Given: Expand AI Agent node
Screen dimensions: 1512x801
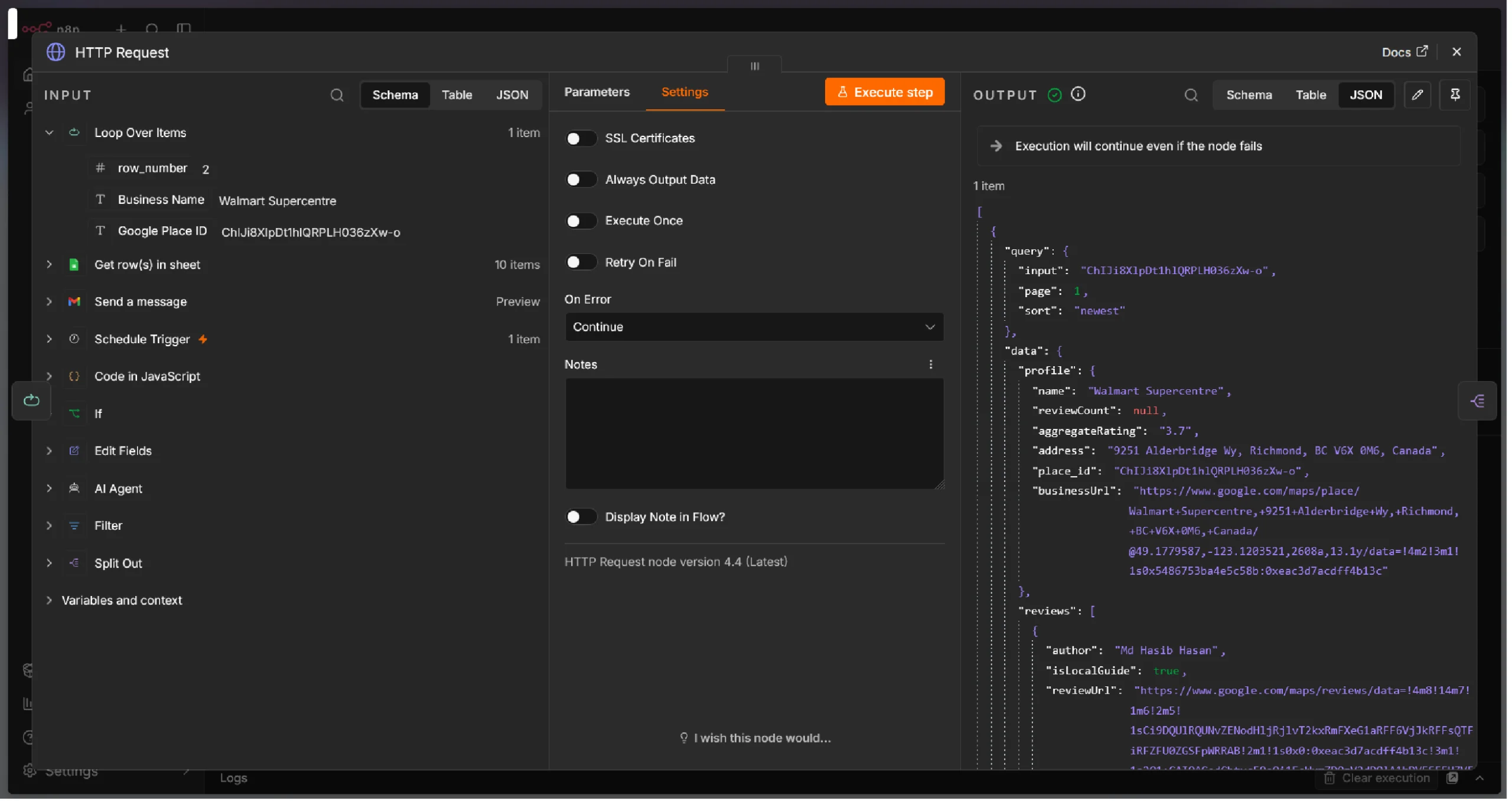Looking at the screenshot, I should [49, 489].
